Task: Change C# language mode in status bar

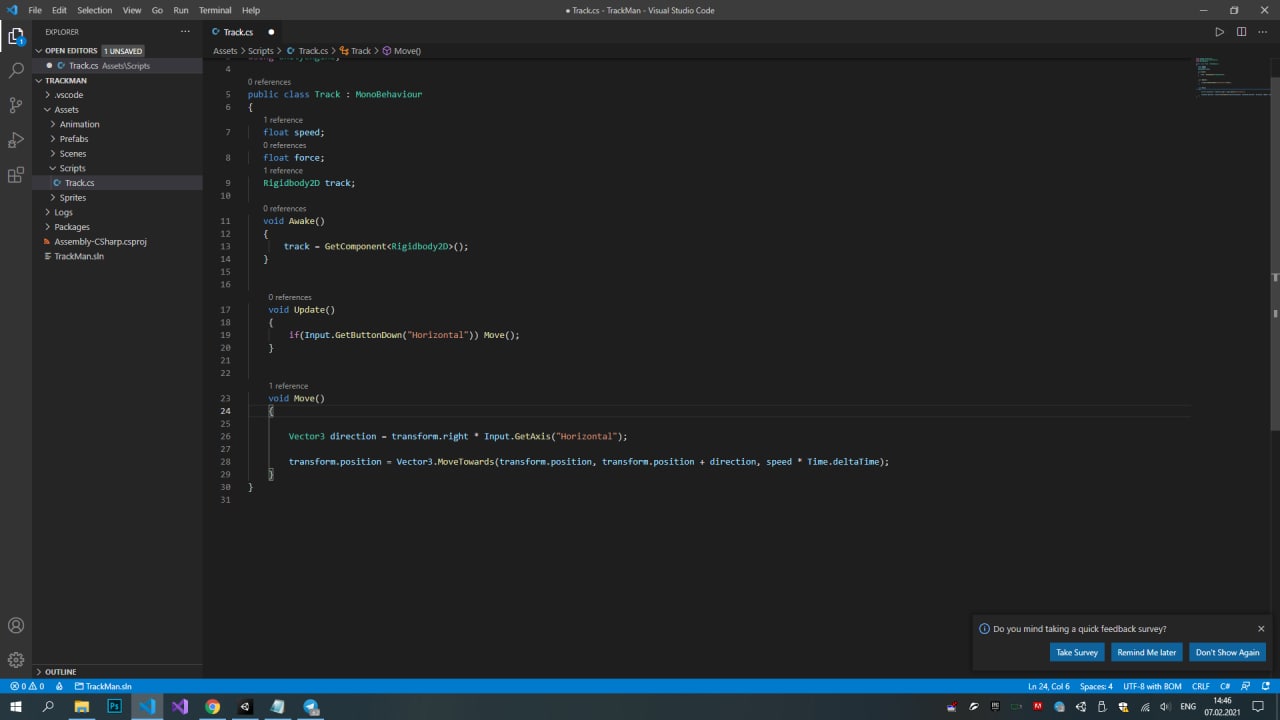Action: (1225, 687)
